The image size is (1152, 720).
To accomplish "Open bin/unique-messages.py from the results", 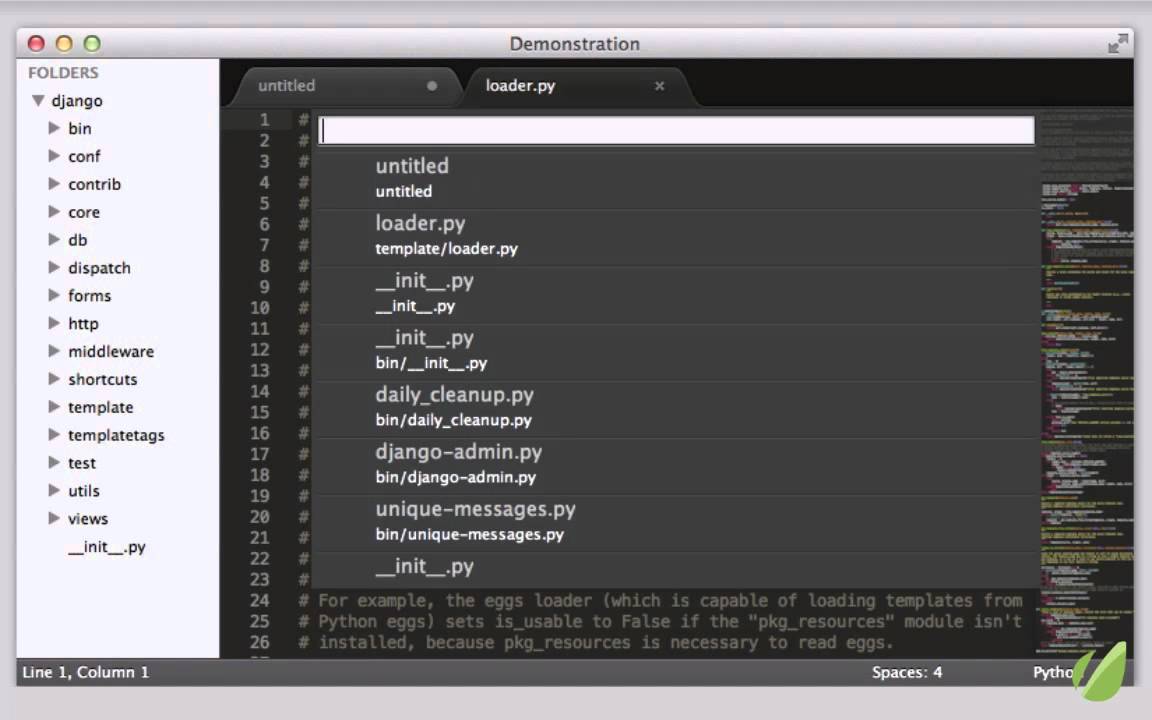I will coord(677,522).
